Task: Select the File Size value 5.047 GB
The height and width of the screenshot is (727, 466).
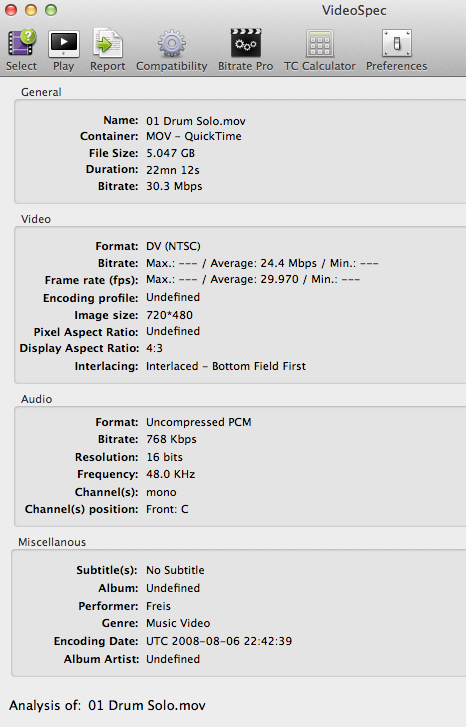Action: [171, 153]
